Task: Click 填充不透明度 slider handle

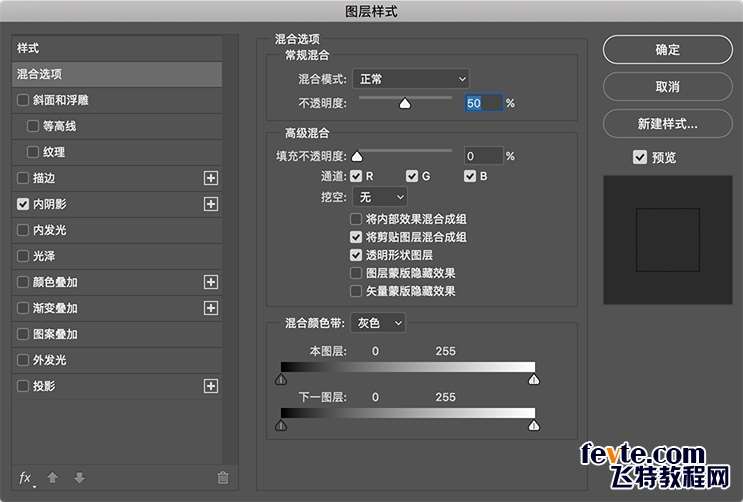Action: 357,156
